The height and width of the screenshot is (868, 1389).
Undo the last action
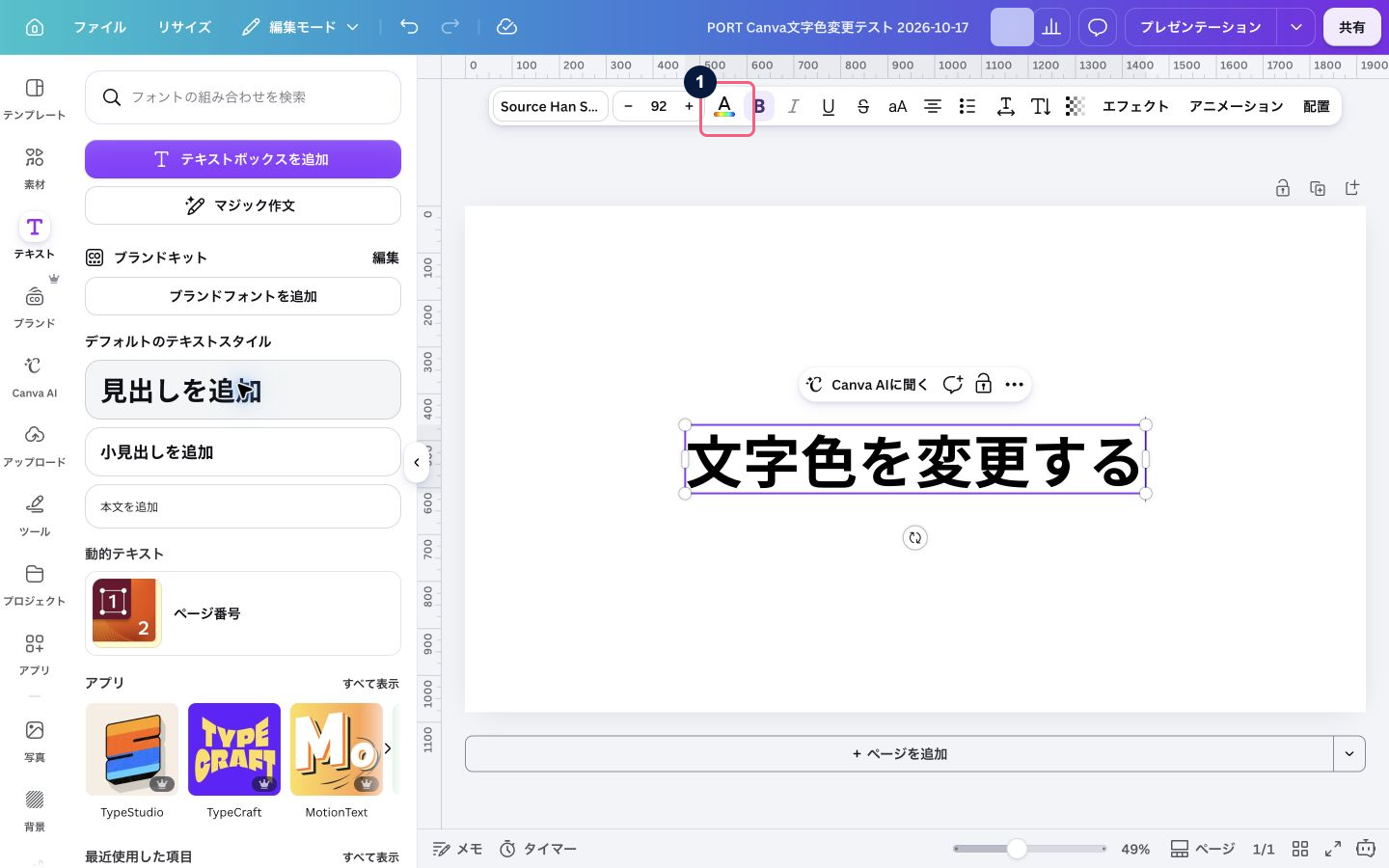click(x=409, y=27)
